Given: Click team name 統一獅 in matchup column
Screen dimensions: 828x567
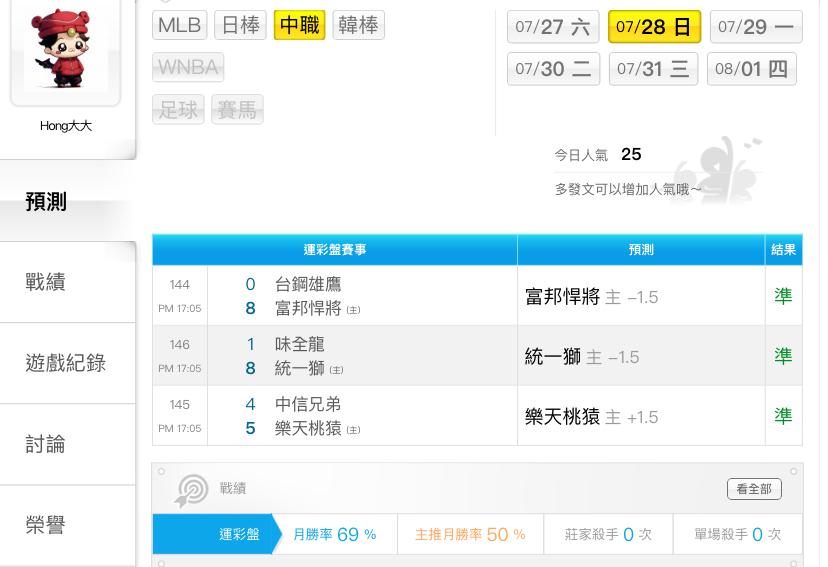Looking at the screenshot, I should pyautogui.click(x=299, y=368).
